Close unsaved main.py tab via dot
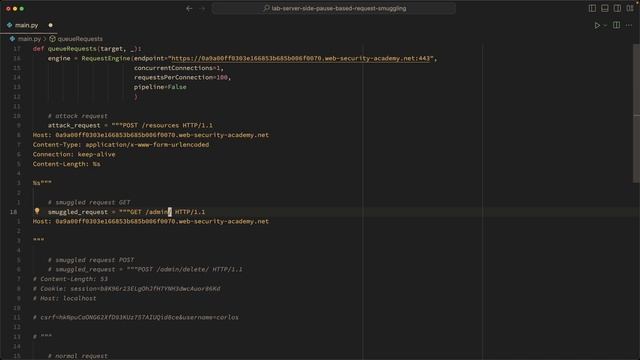640x360 pixels. [x=51, y=25]
